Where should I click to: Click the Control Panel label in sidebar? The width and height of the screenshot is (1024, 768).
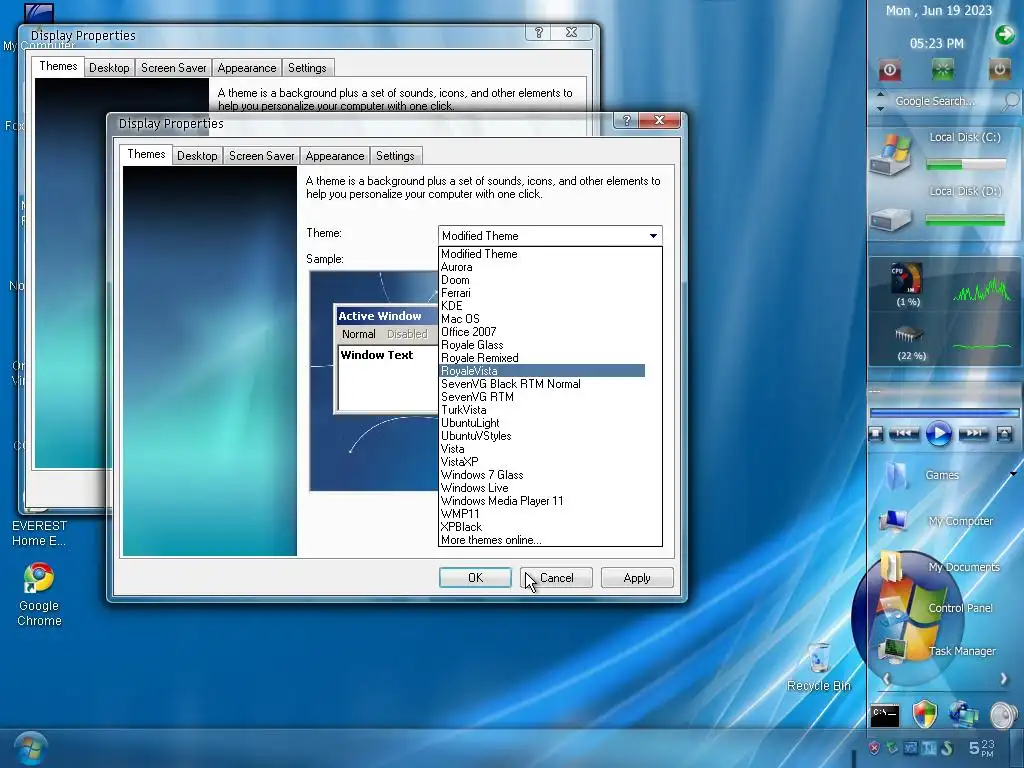coord(960,607)
